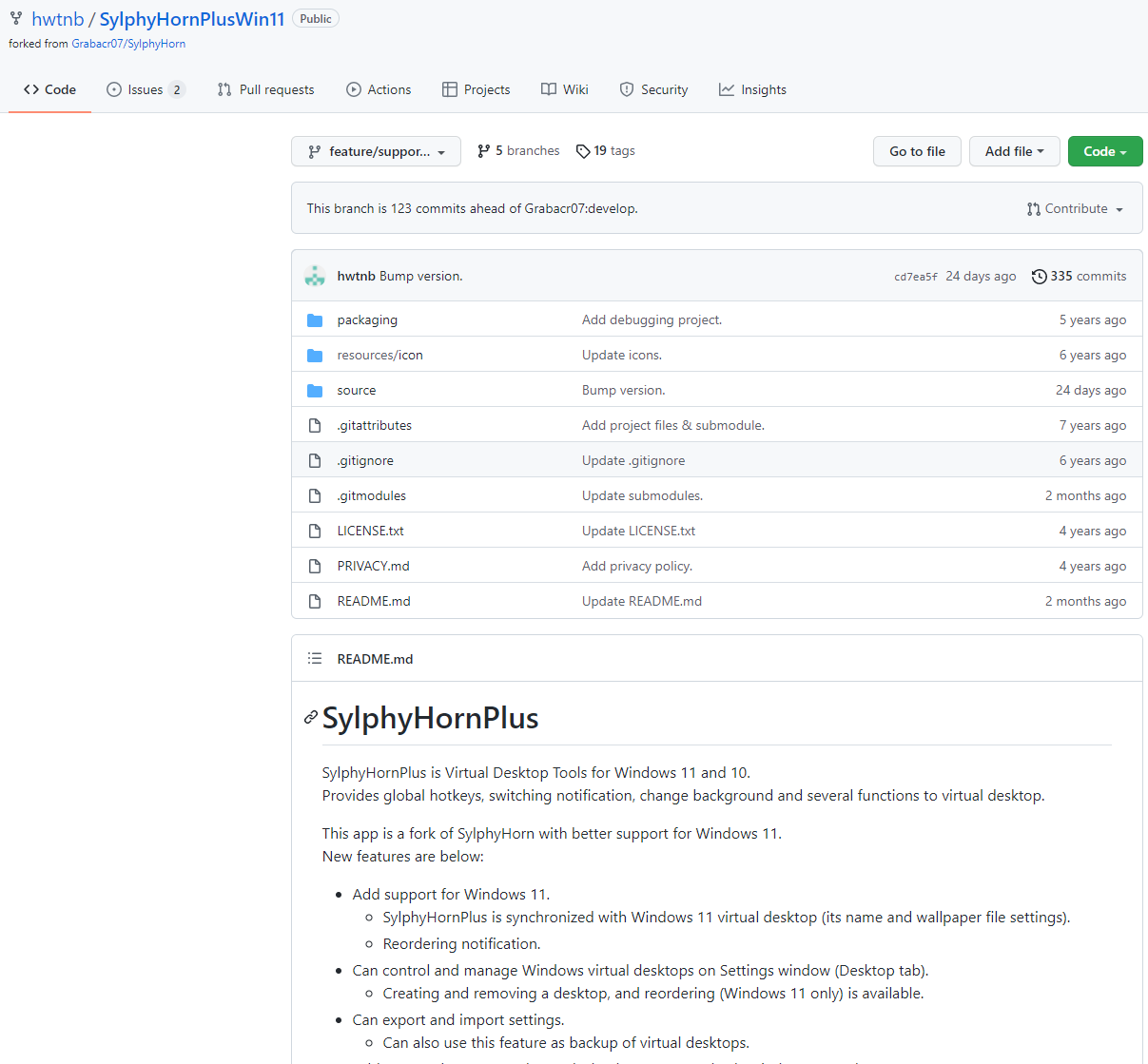This screenshot has height=1064, width=1148.
Task: Open the .gitattributes file
Action: pos(375,425)
